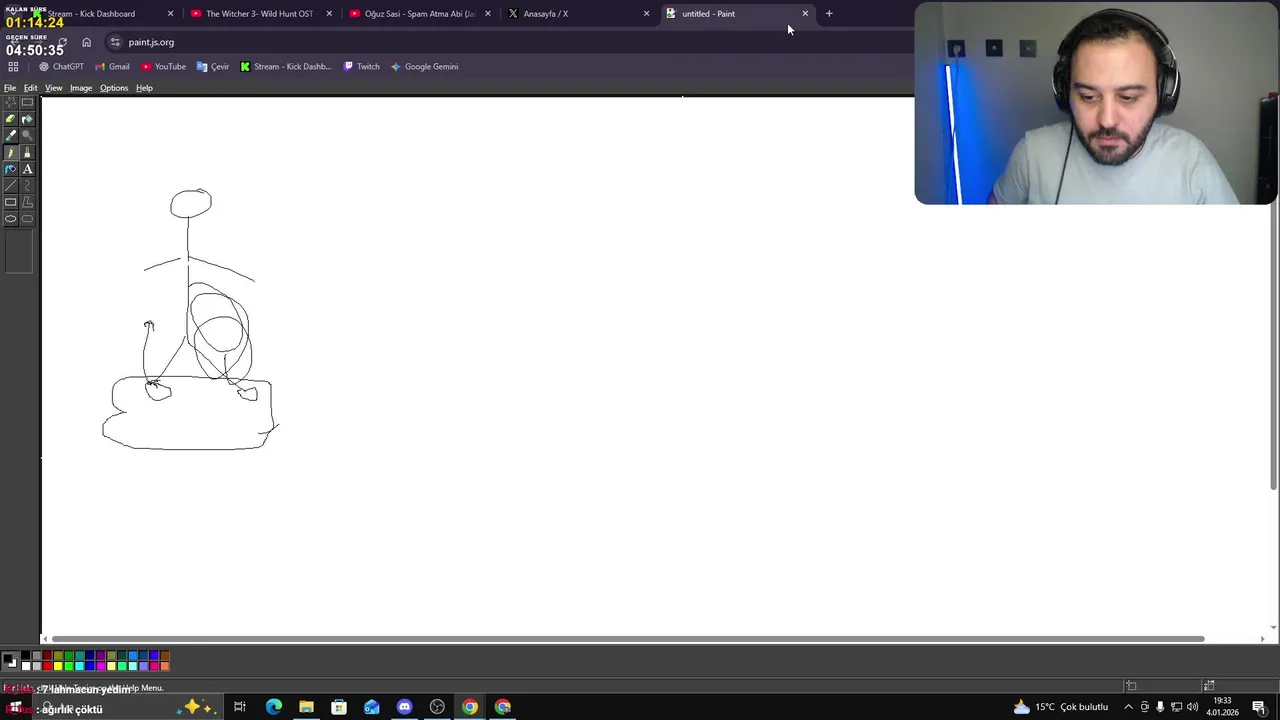Switch to the Oğuz Sasi Spam Atma Abi tab

click(x=418, y=14)
